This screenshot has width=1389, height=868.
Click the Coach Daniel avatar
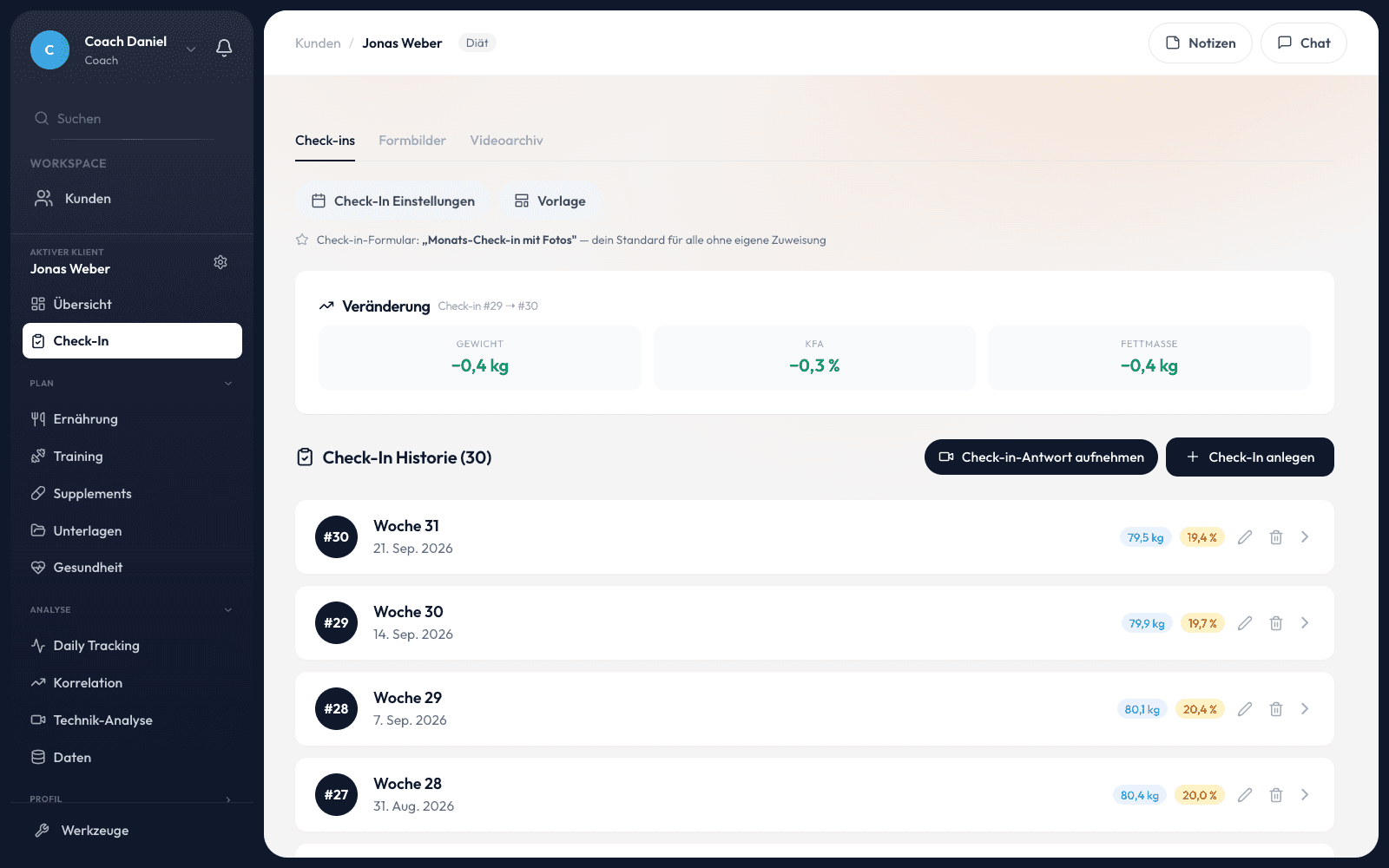49,49
